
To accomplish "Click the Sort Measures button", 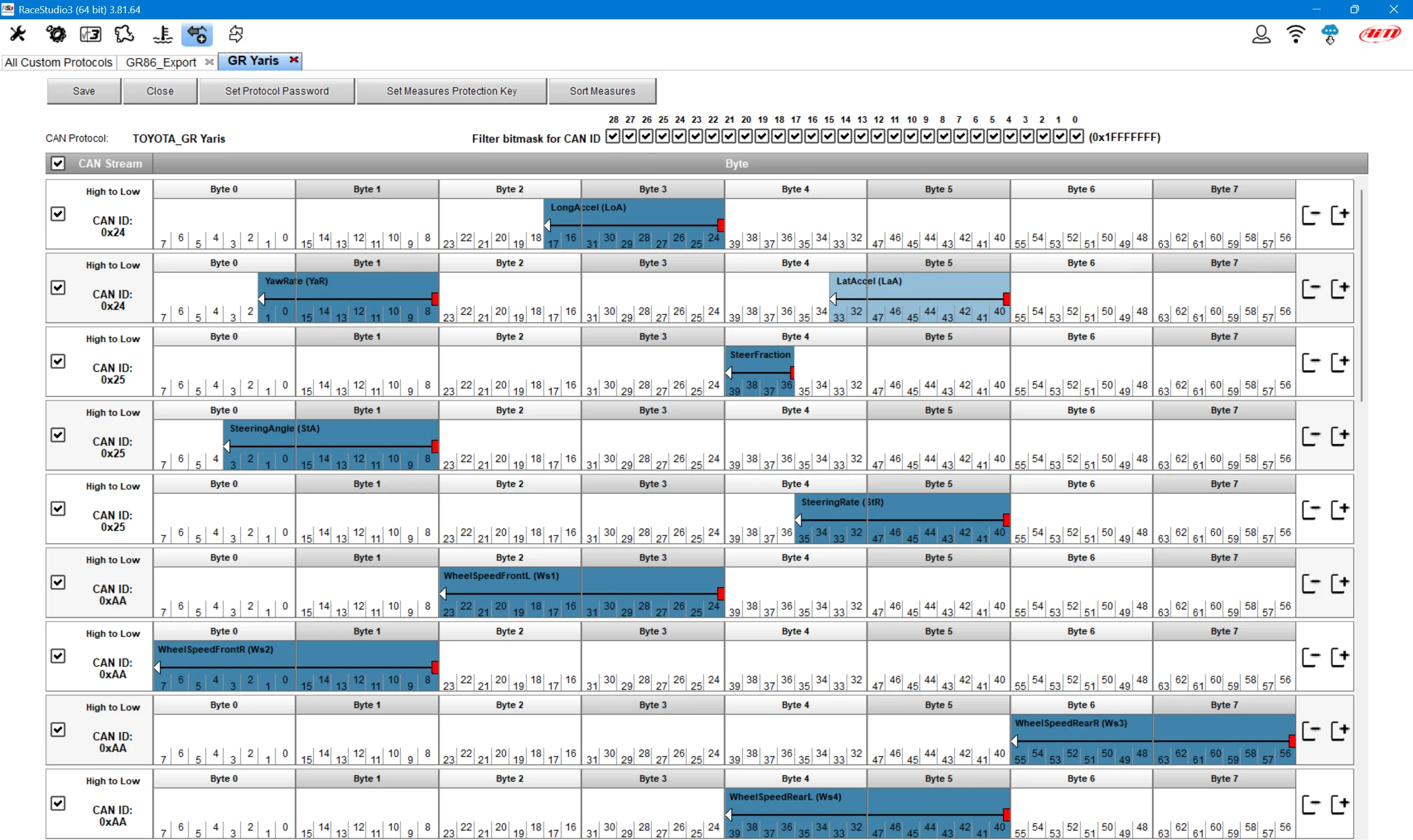I will (x=602, y=91).
